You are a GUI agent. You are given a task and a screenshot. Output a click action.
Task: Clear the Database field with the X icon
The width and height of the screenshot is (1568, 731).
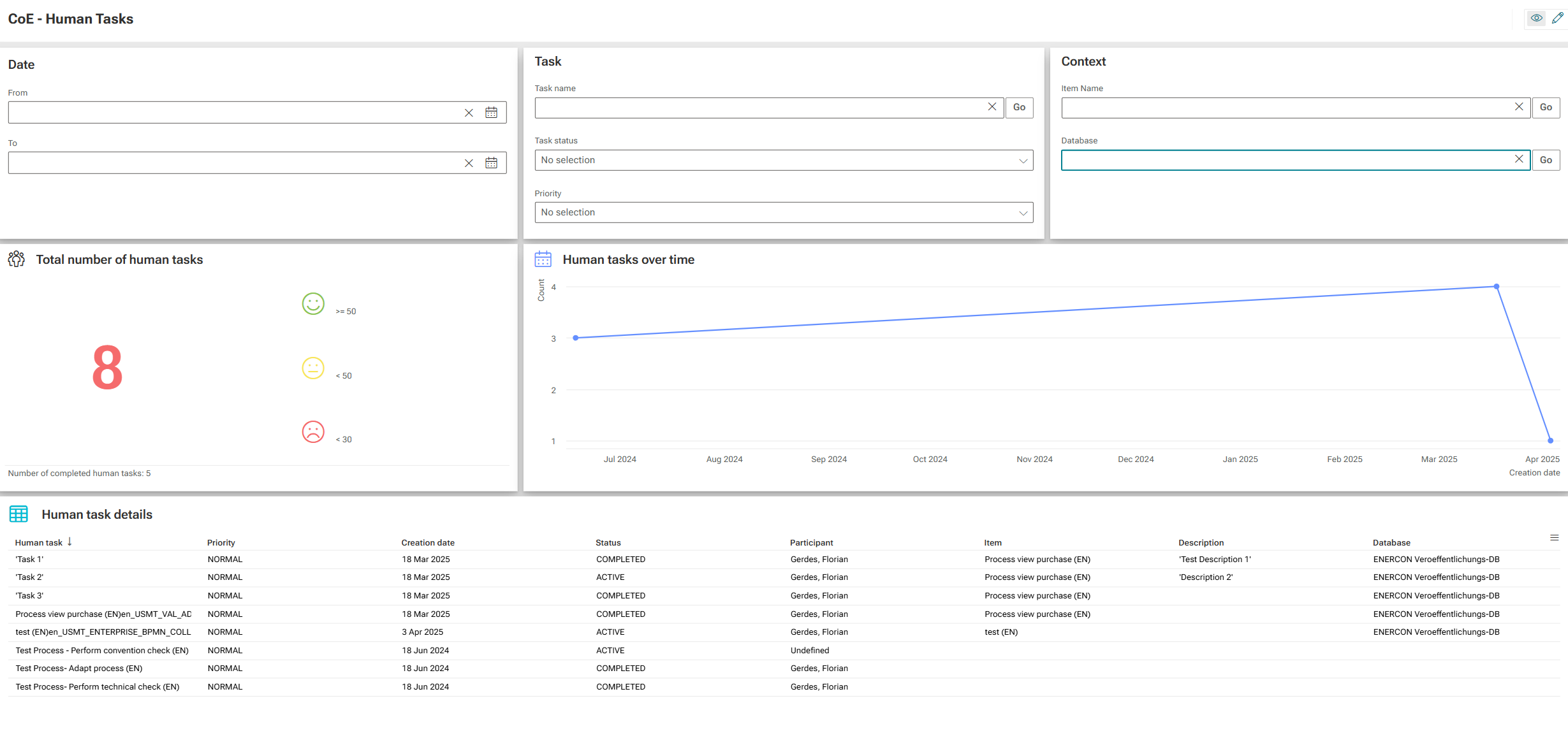(1518, 159)
